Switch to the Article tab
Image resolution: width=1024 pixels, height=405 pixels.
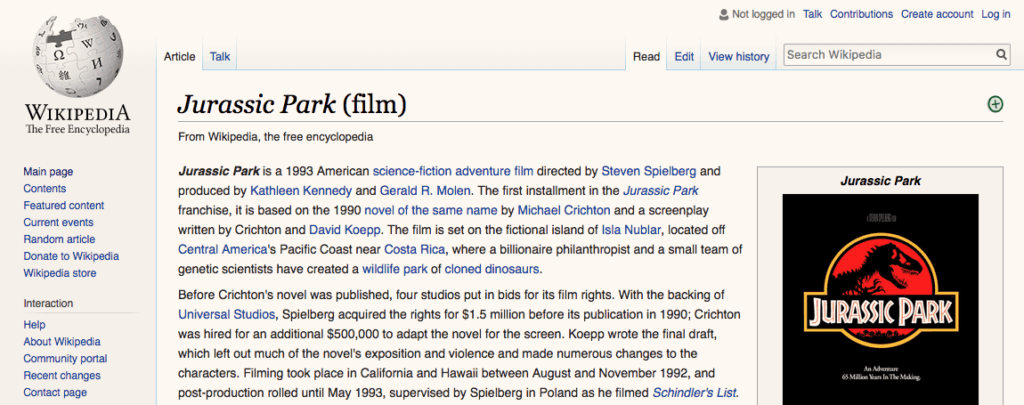click(x=180, y=57)
